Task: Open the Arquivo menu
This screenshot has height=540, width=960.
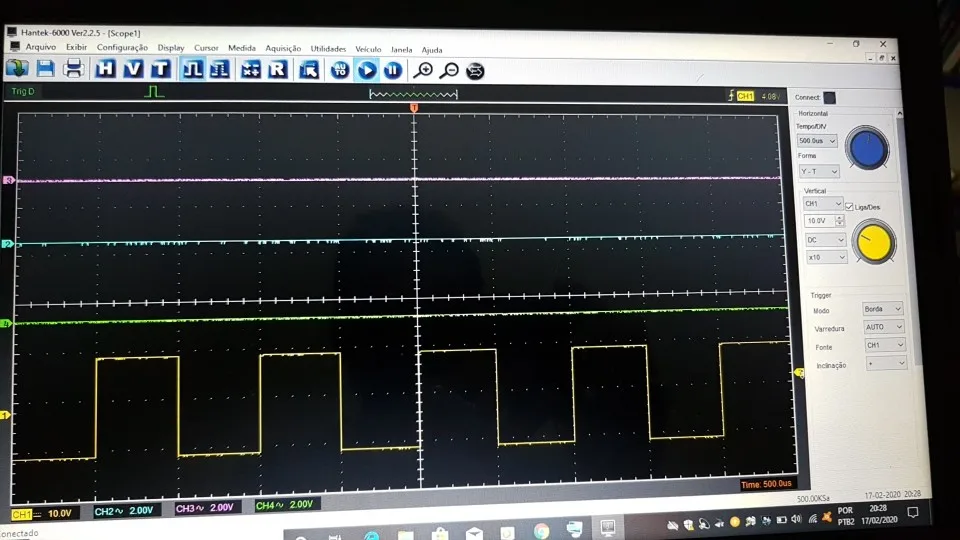Action: 40,47
